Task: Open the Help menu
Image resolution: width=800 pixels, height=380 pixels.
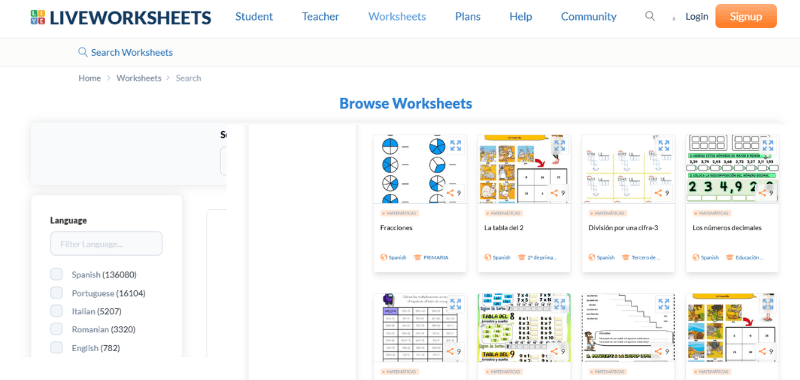Action: coord(520,16)
